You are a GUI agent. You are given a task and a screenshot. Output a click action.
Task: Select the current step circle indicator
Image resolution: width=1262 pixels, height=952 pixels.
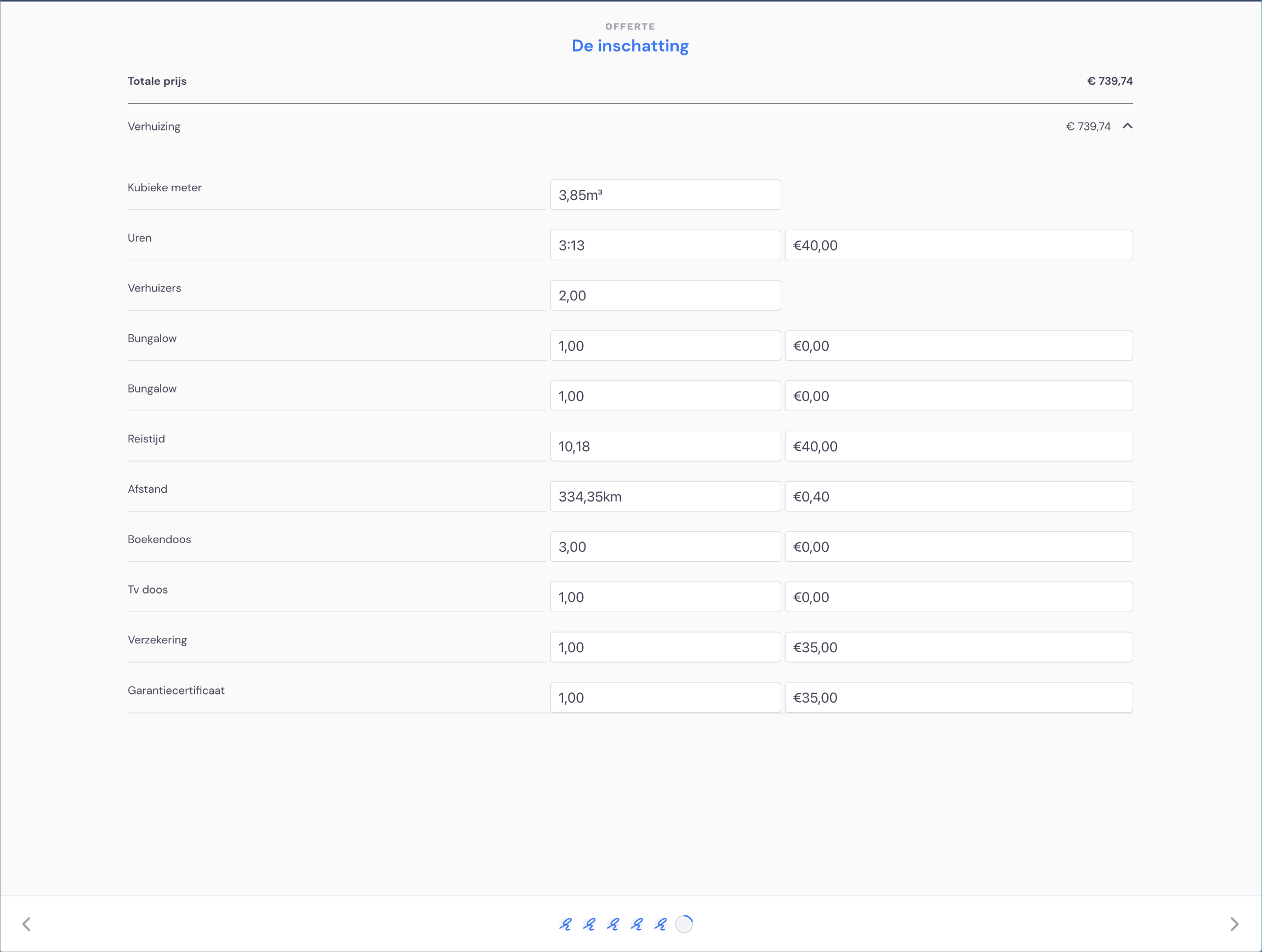point(684,924)
